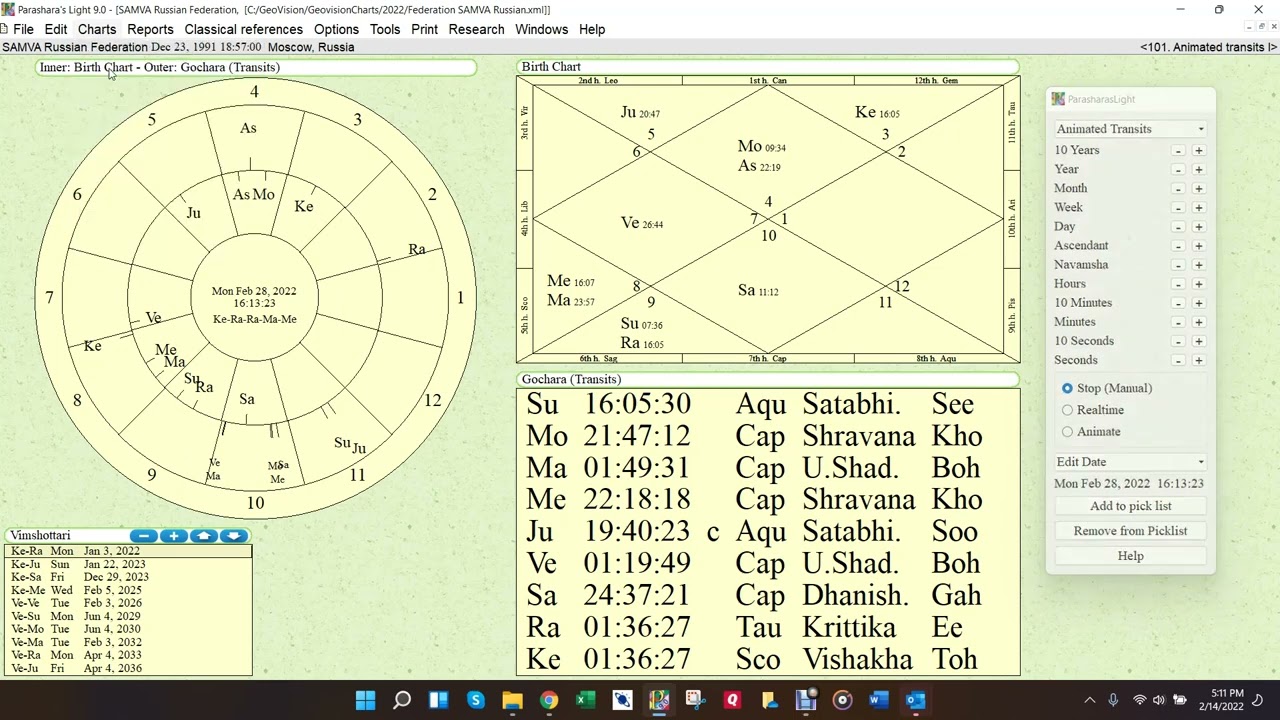Select Ke-Ju dasha row Jan 22, 2023
Viewport: 1280px width, 720px height.
click(x=129, y=564)
